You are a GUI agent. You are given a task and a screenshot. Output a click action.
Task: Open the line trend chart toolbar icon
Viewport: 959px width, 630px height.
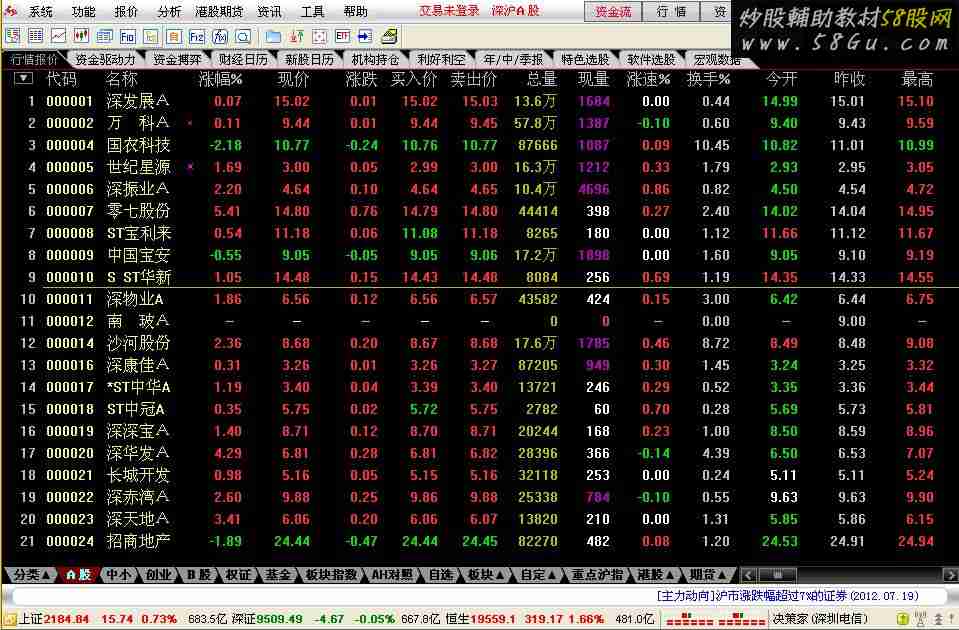tap(59, 37)
